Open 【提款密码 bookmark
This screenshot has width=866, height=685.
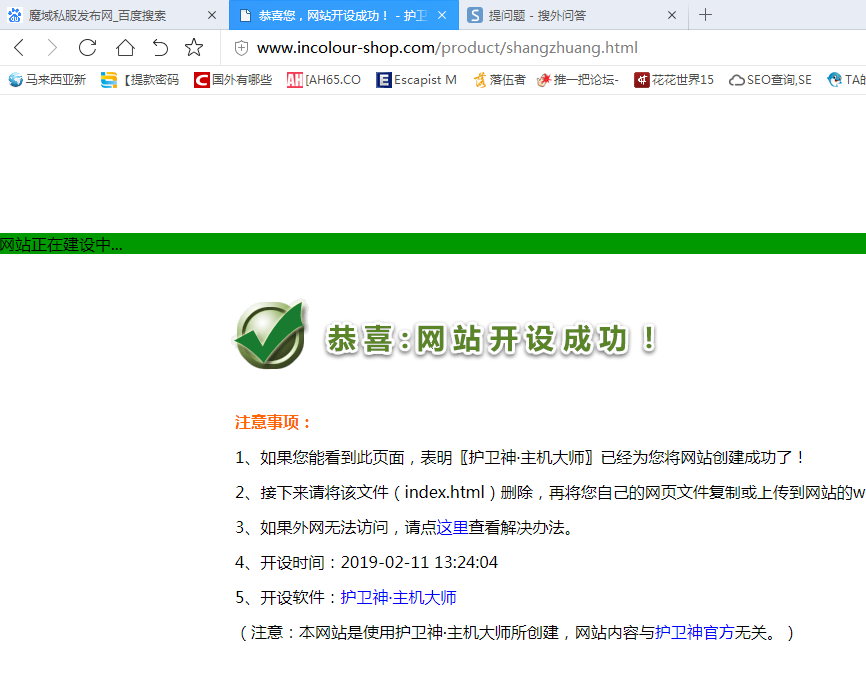140,80
